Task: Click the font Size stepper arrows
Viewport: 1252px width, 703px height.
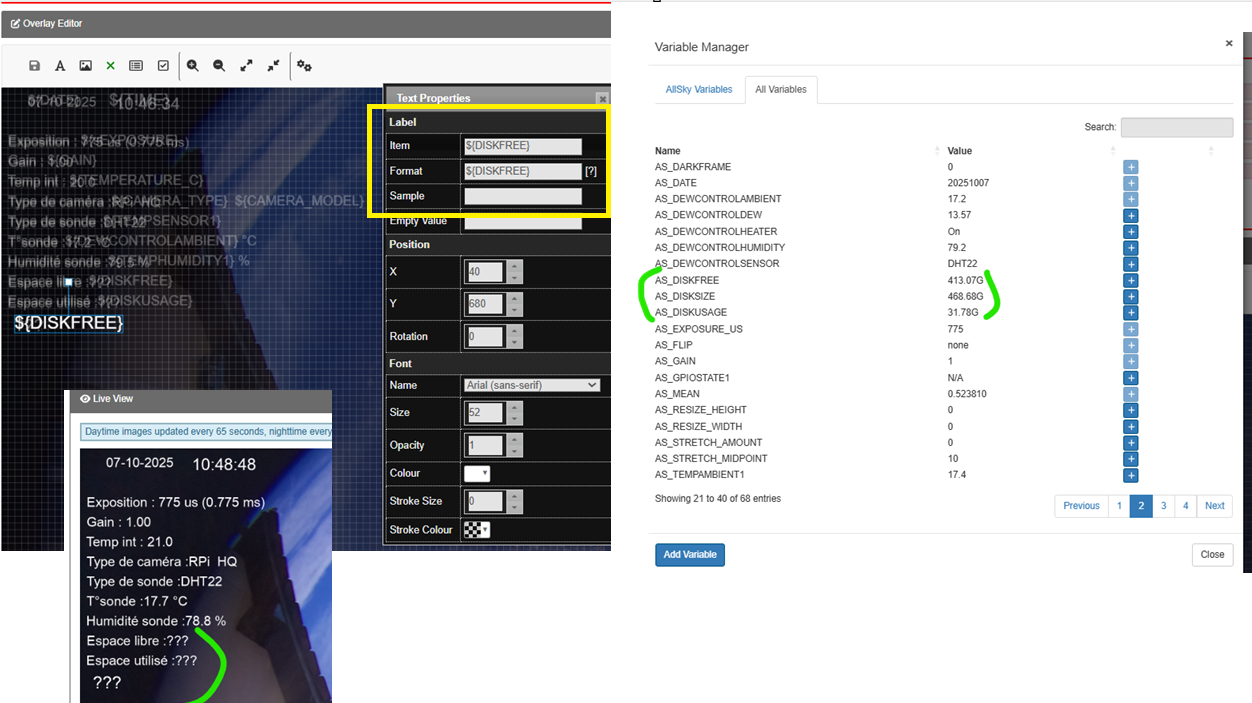Action: point(514,412)
